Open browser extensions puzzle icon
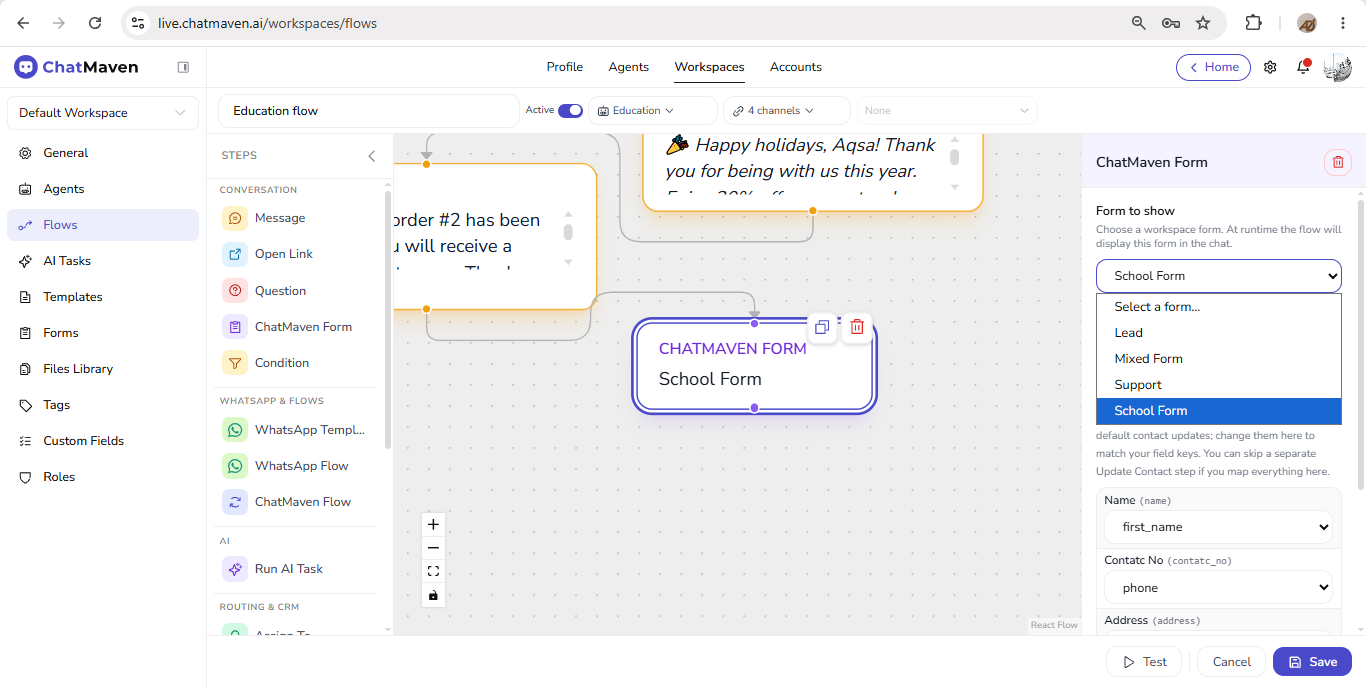1366x687 pixels. tap(1253, 22)
